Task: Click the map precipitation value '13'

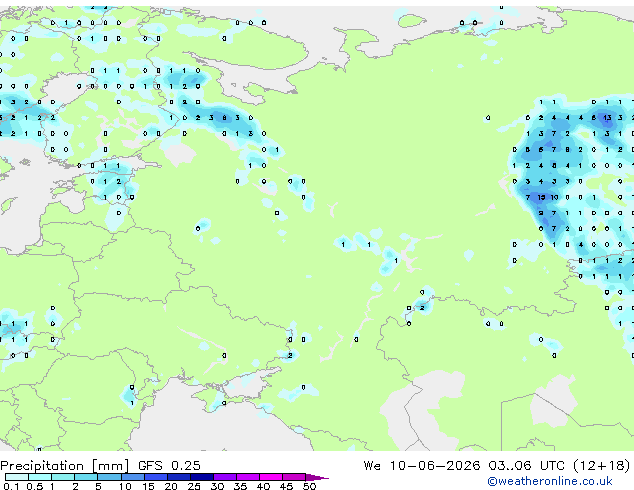Action: (x=607, y=118)
